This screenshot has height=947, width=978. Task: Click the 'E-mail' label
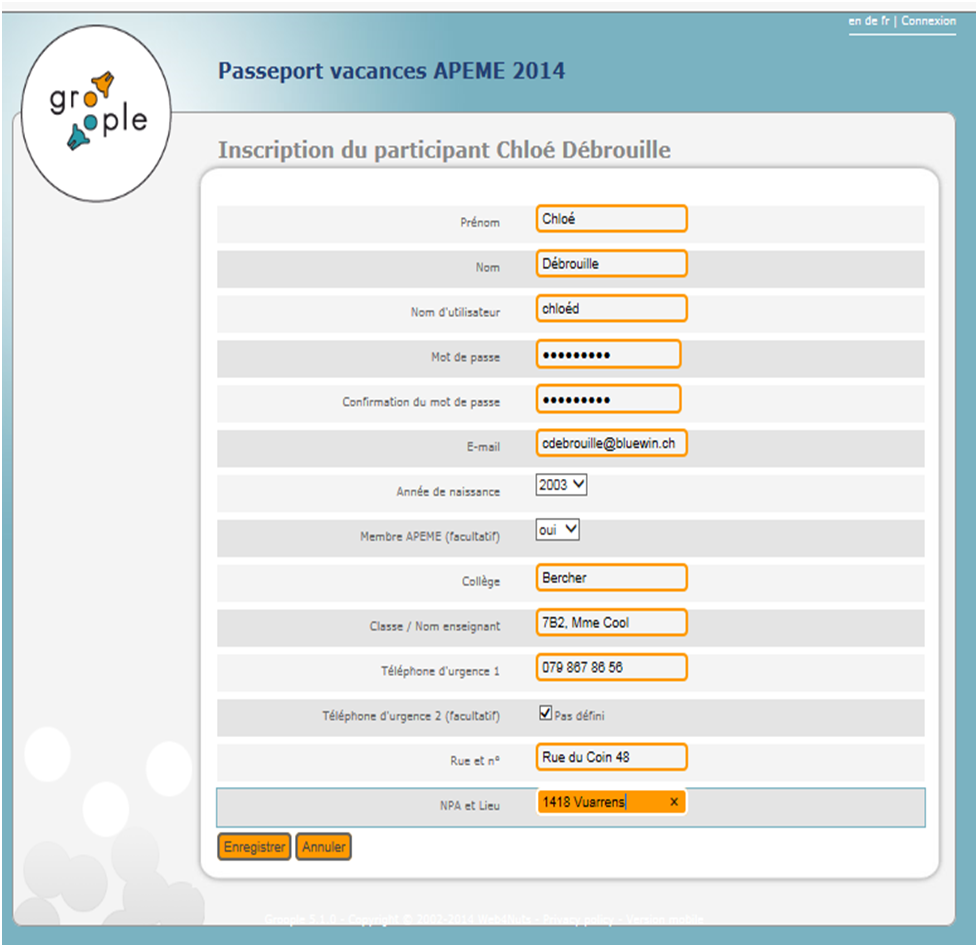click(483, 447)
